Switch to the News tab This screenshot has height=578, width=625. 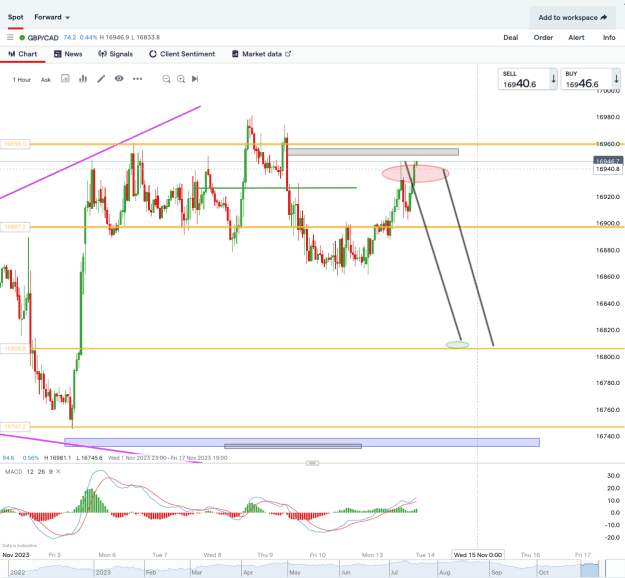click(68, 54)
